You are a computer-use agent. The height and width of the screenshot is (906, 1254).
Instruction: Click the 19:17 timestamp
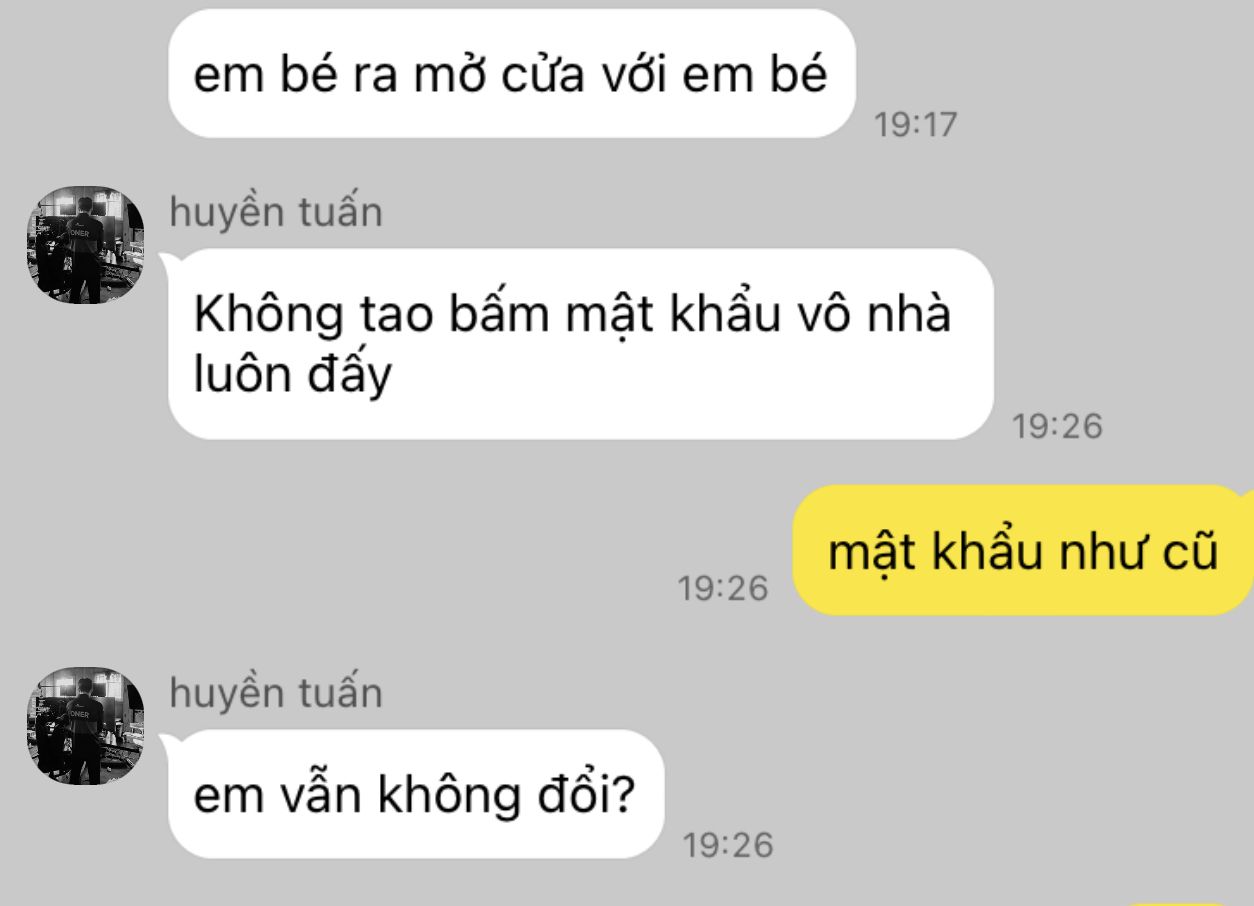point(915,125)
